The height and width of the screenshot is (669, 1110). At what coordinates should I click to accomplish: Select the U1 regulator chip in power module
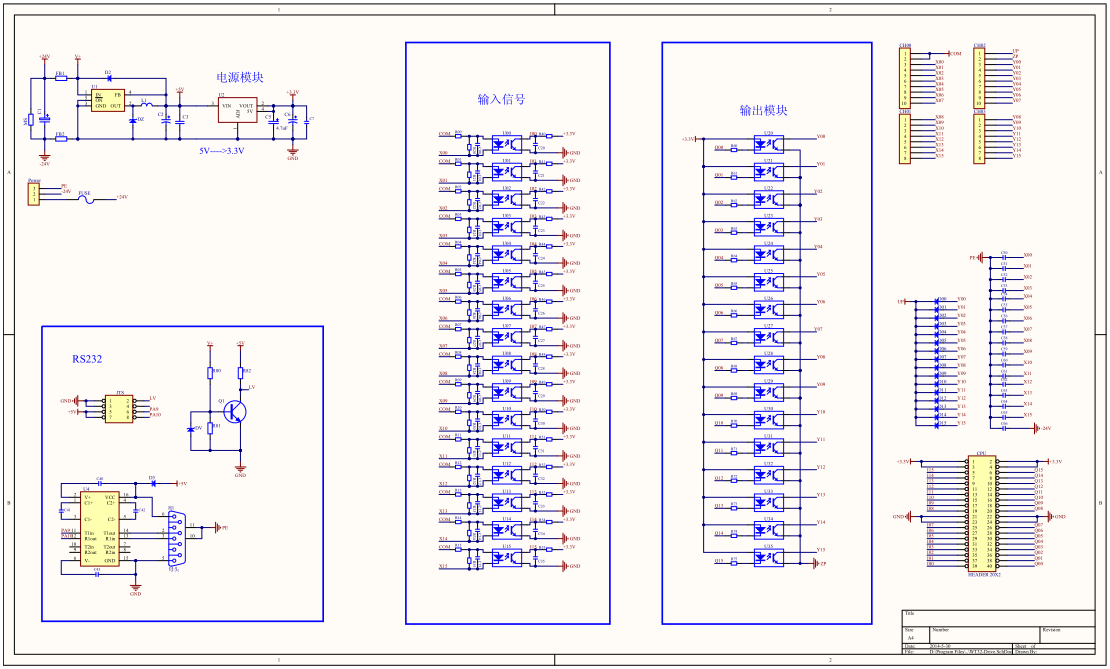click(108, 100)
